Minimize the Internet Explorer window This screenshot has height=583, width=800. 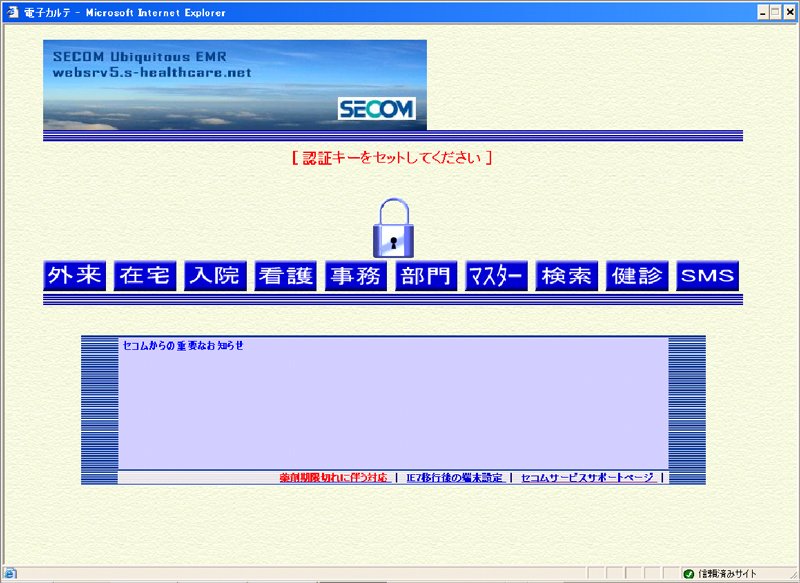(763, 13)
